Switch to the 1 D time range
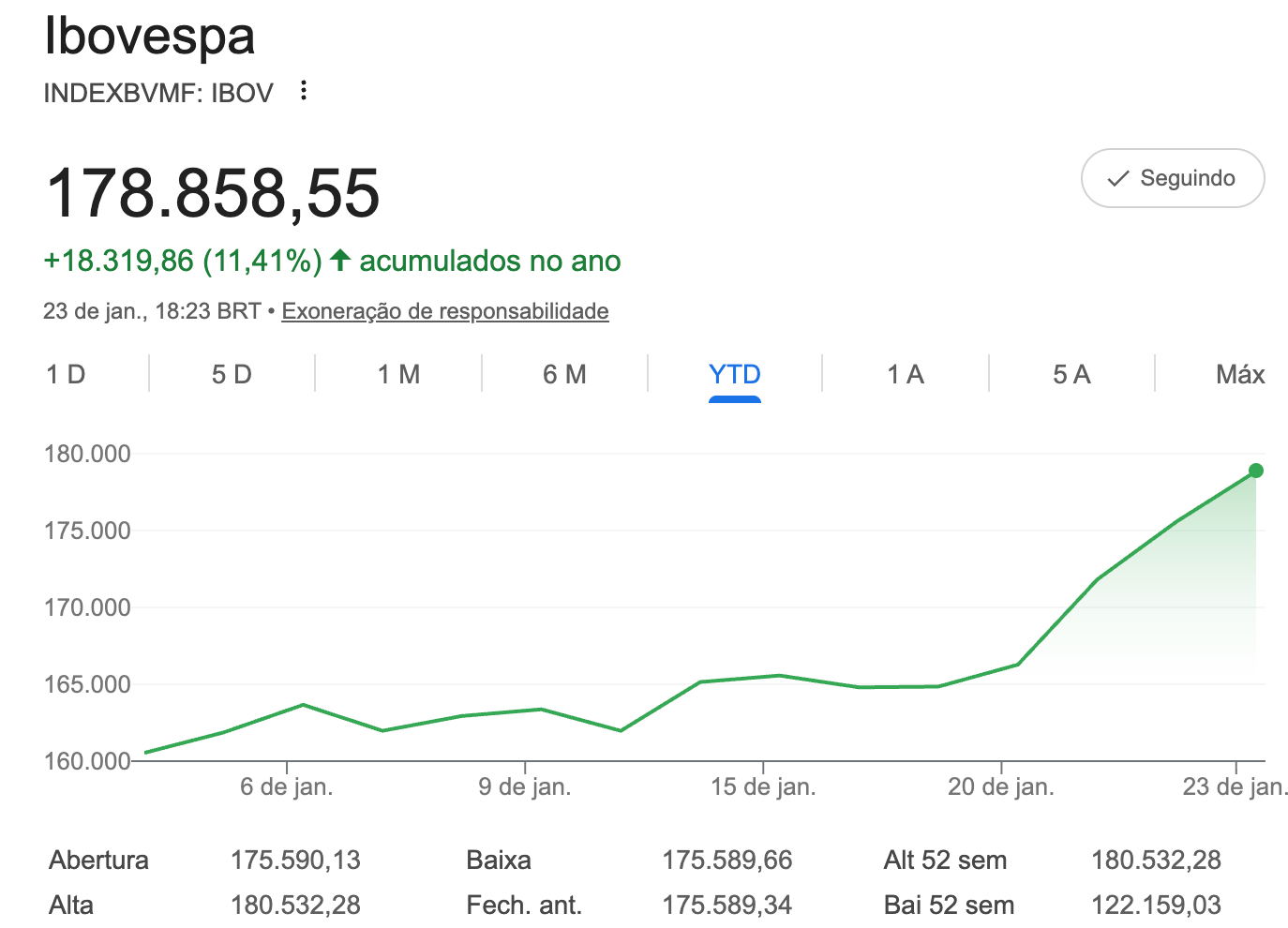Image resolution: width=1288 pixels, height=928 pixels. (65, 373)
